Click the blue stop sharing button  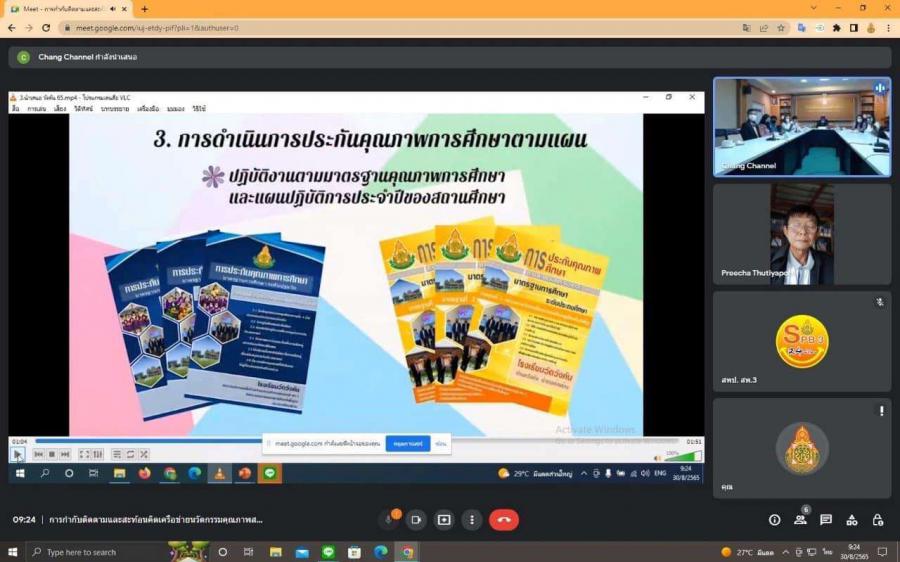pos(408,443)
